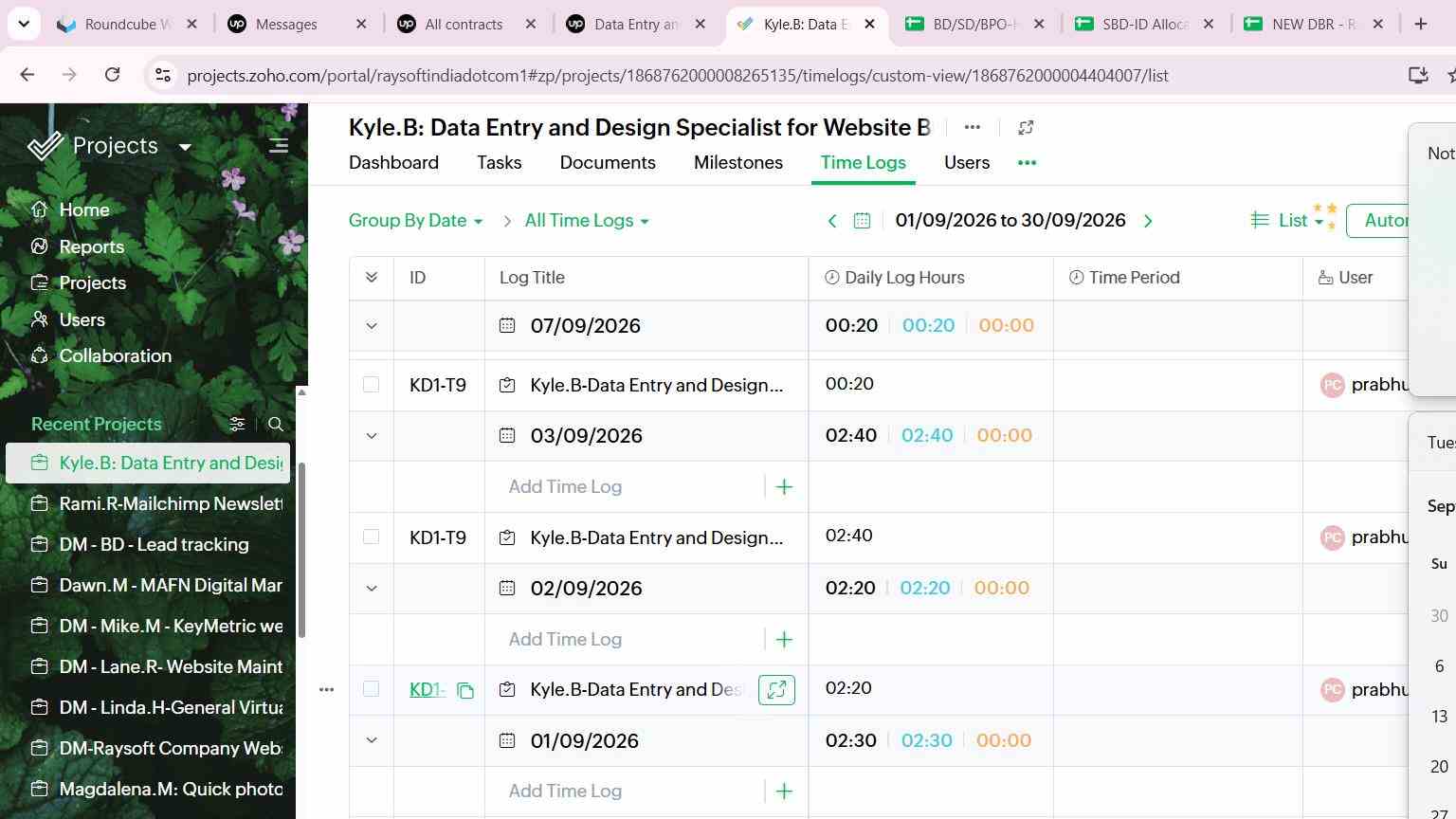
Task: Open the All Time Logs filter dropdown
Action: pyautogui.click(x=587, y=221)
